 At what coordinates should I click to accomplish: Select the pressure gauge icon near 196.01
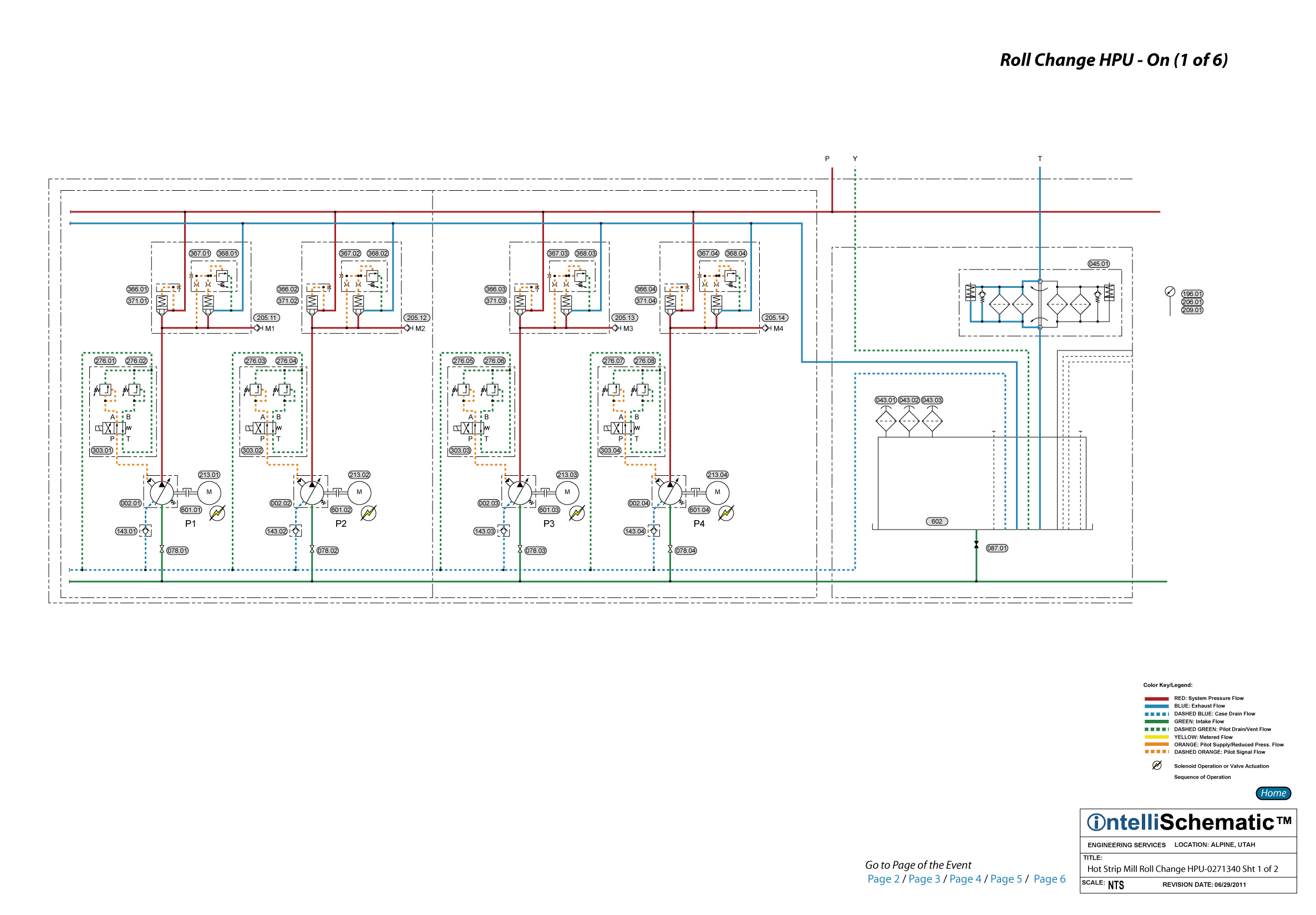(x=1170, y=292)
